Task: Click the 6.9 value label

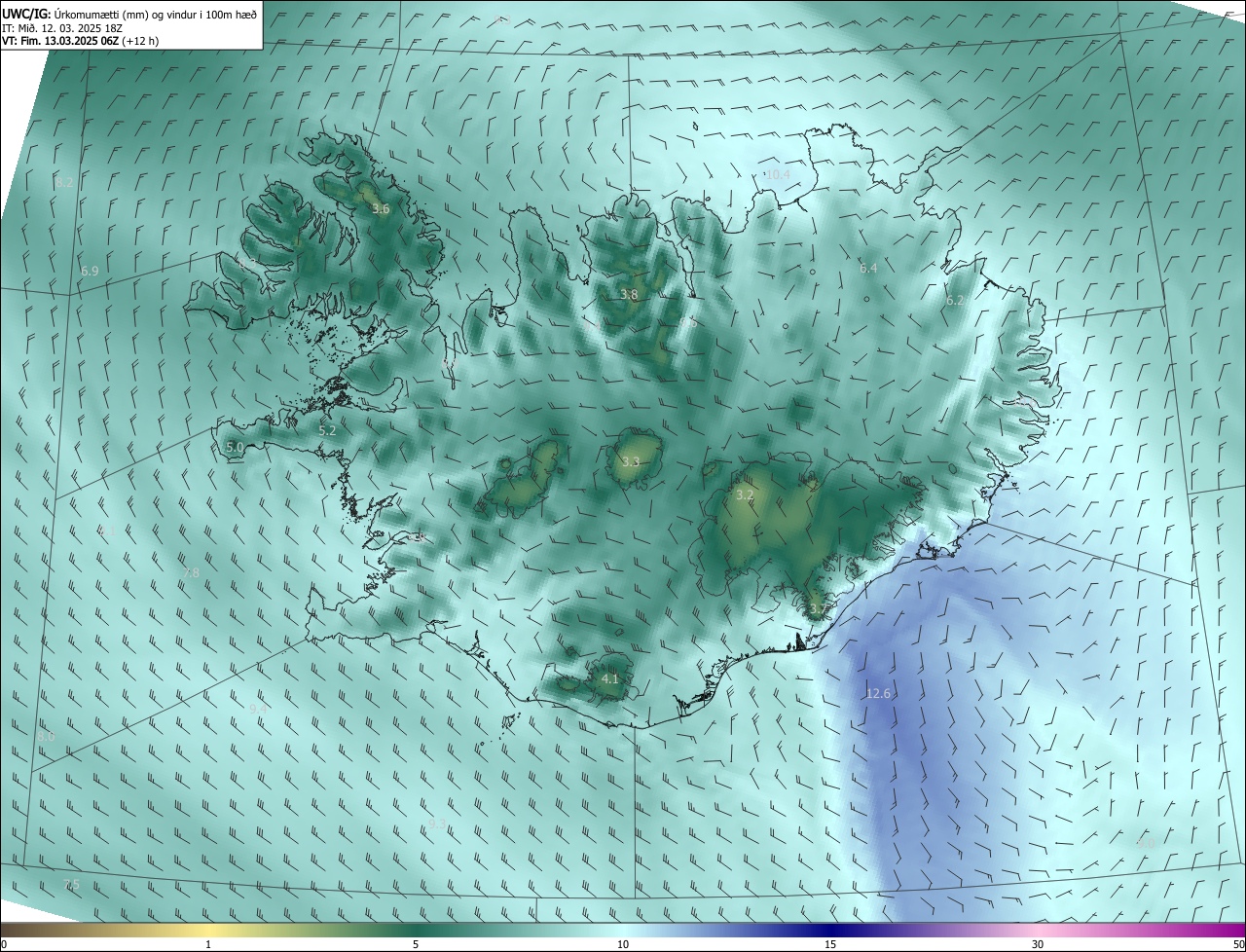Action: (90, 271)
